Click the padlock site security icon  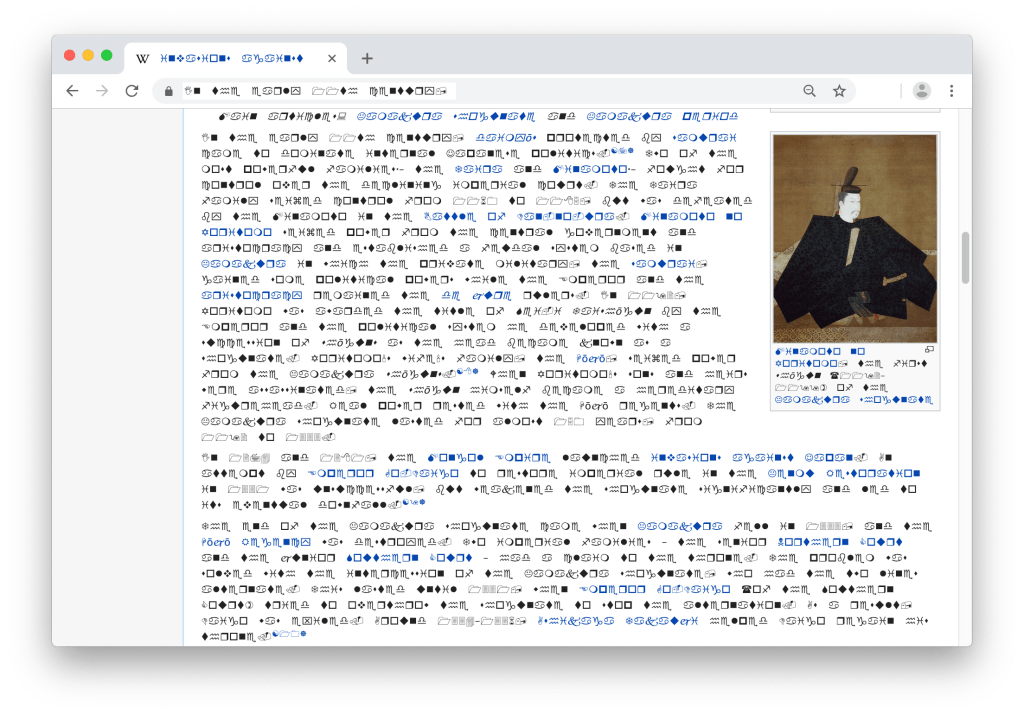(169, 91)
